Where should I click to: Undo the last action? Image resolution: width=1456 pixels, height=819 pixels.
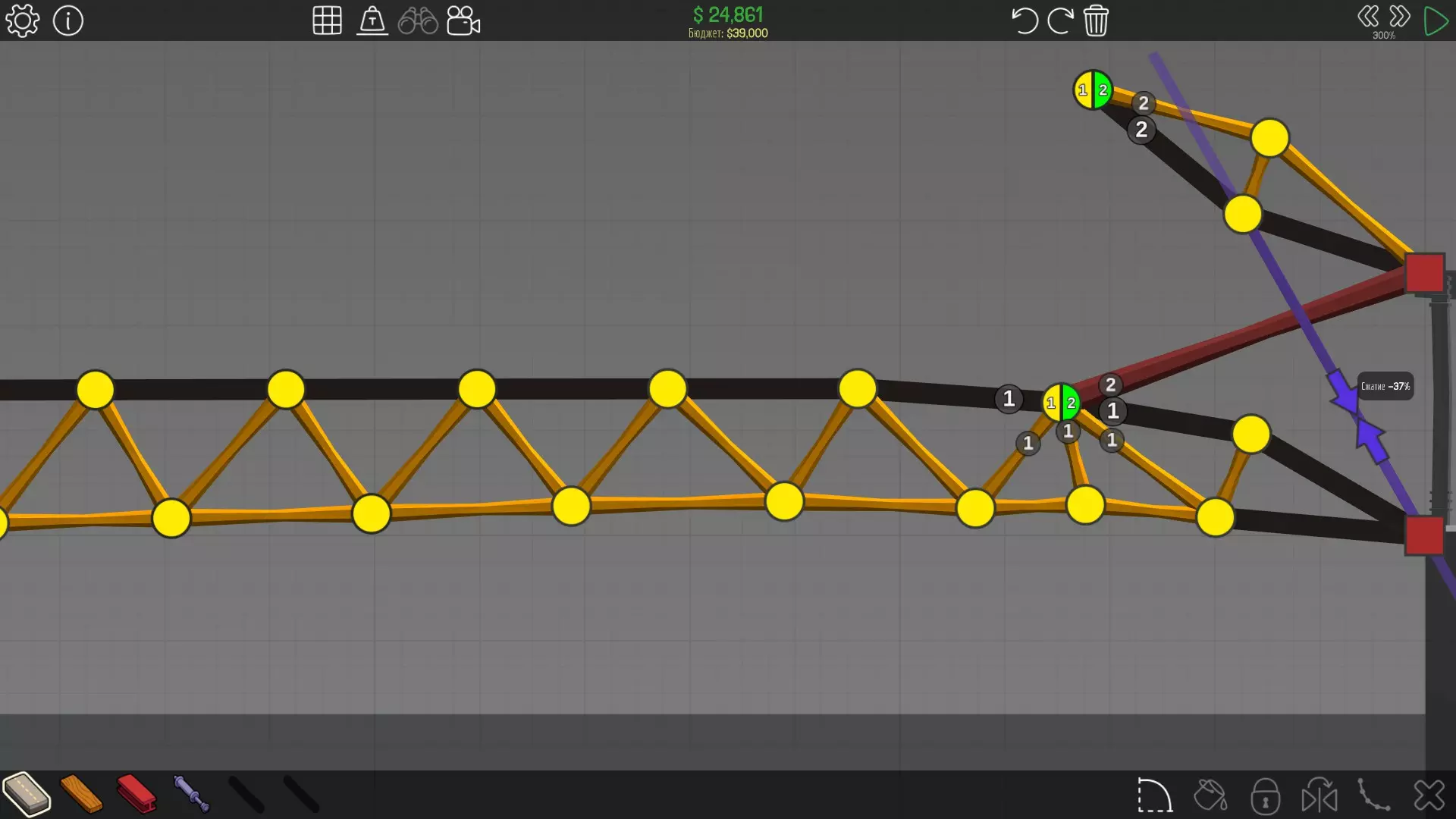pyautogui.click(x=1024, y=20)
